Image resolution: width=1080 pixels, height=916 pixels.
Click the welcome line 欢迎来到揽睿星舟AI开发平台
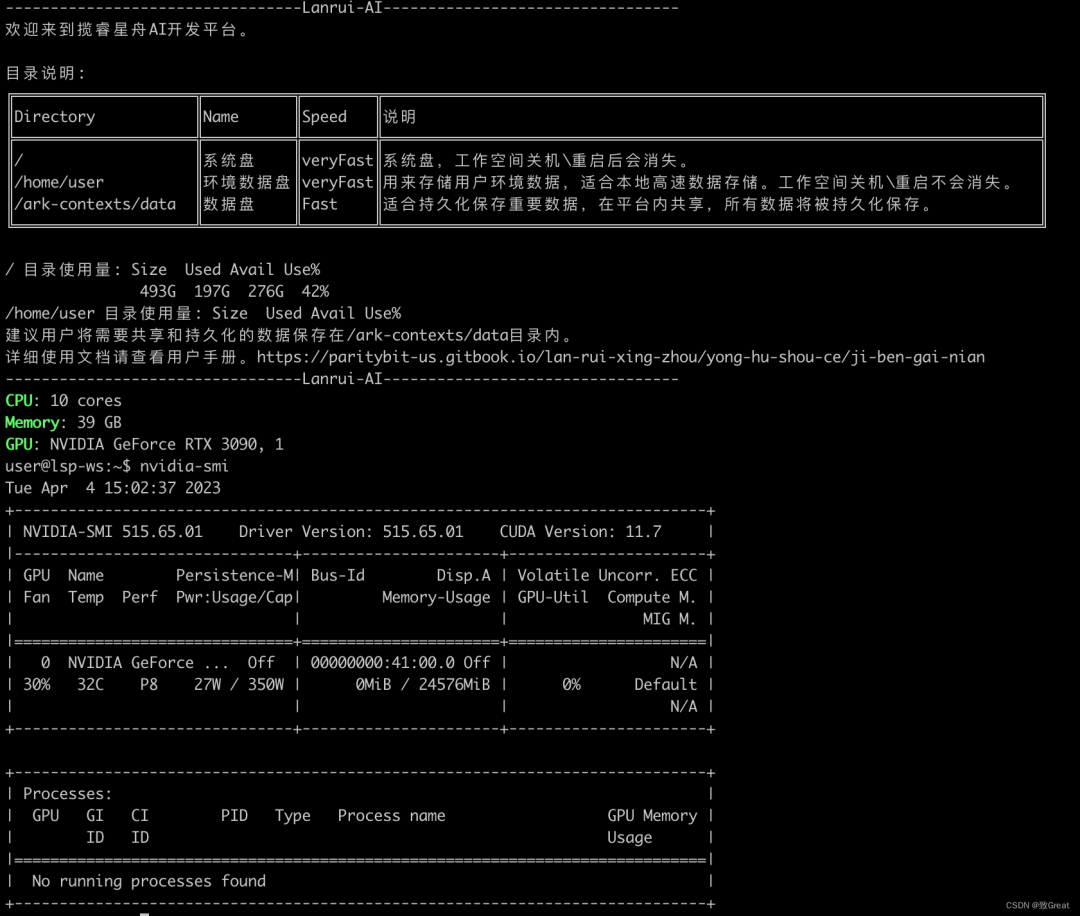click(126, 30)
